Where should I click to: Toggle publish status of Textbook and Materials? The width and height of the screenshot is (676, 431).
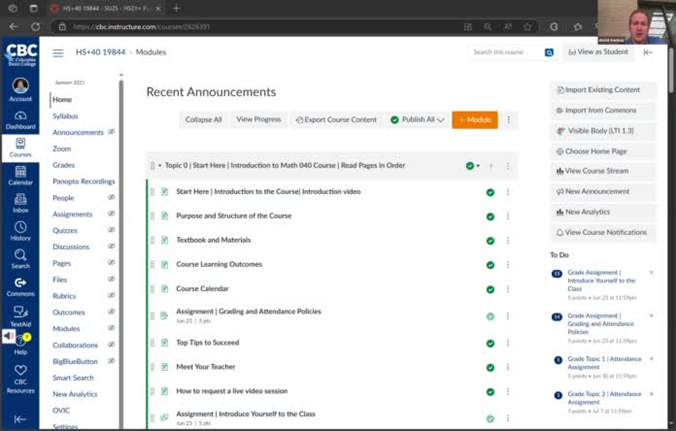click(x=490, y=240)
